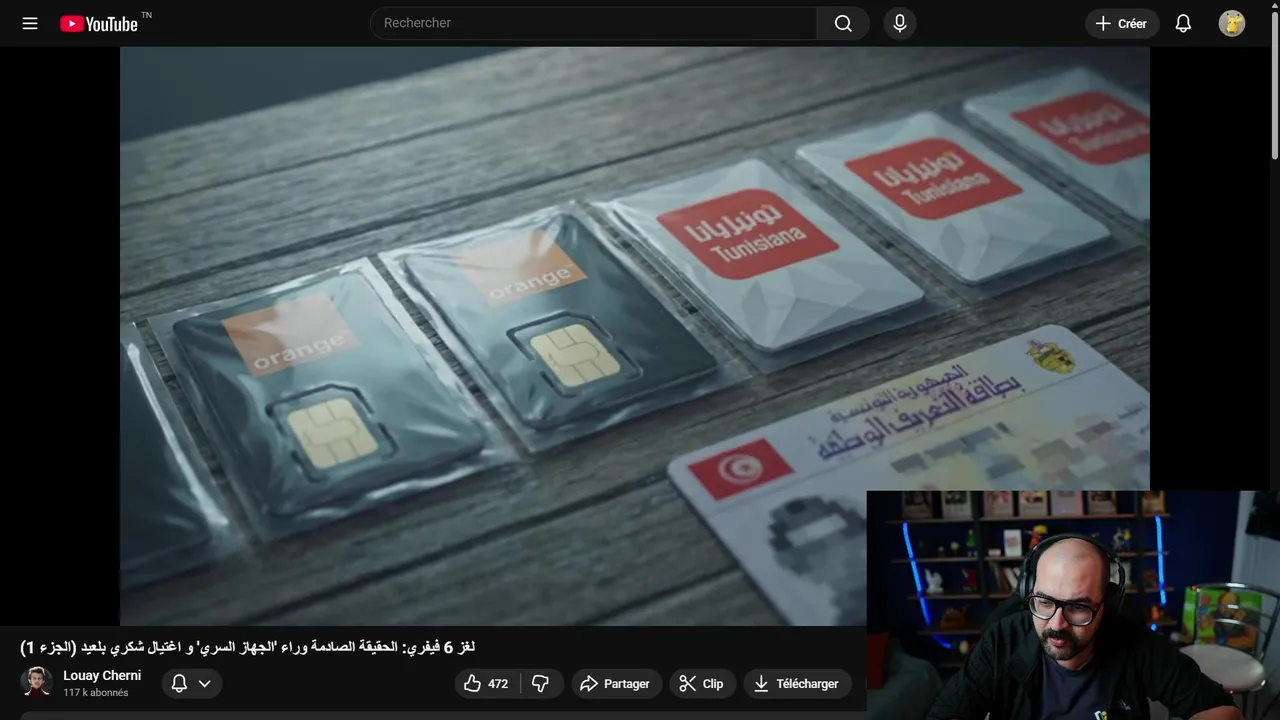The image size is (1280, 720).
Task: Click the webcam mini player overlay
Action: tap(1073, 605)
